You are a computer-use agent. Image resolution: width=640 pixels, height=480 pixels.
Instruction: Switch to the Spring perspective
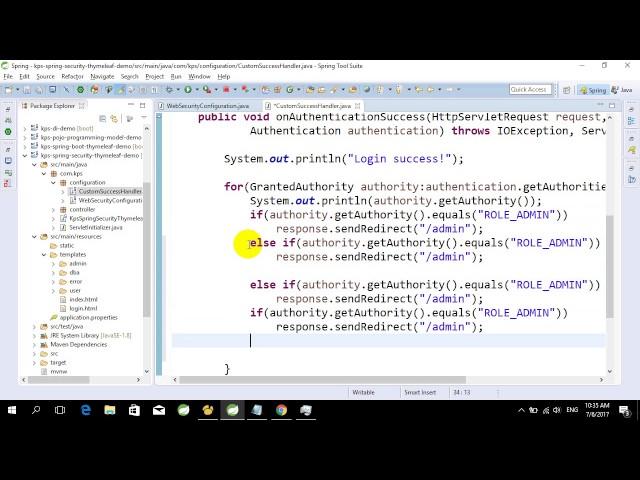(593, 90)
